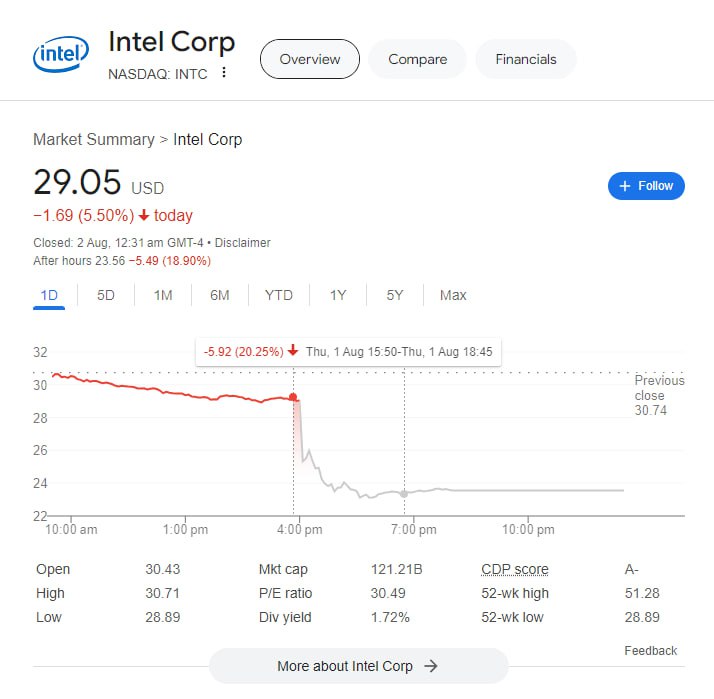View the YTD price chart
Viewport: 714px width, 699px height.
tap(279, 295)
